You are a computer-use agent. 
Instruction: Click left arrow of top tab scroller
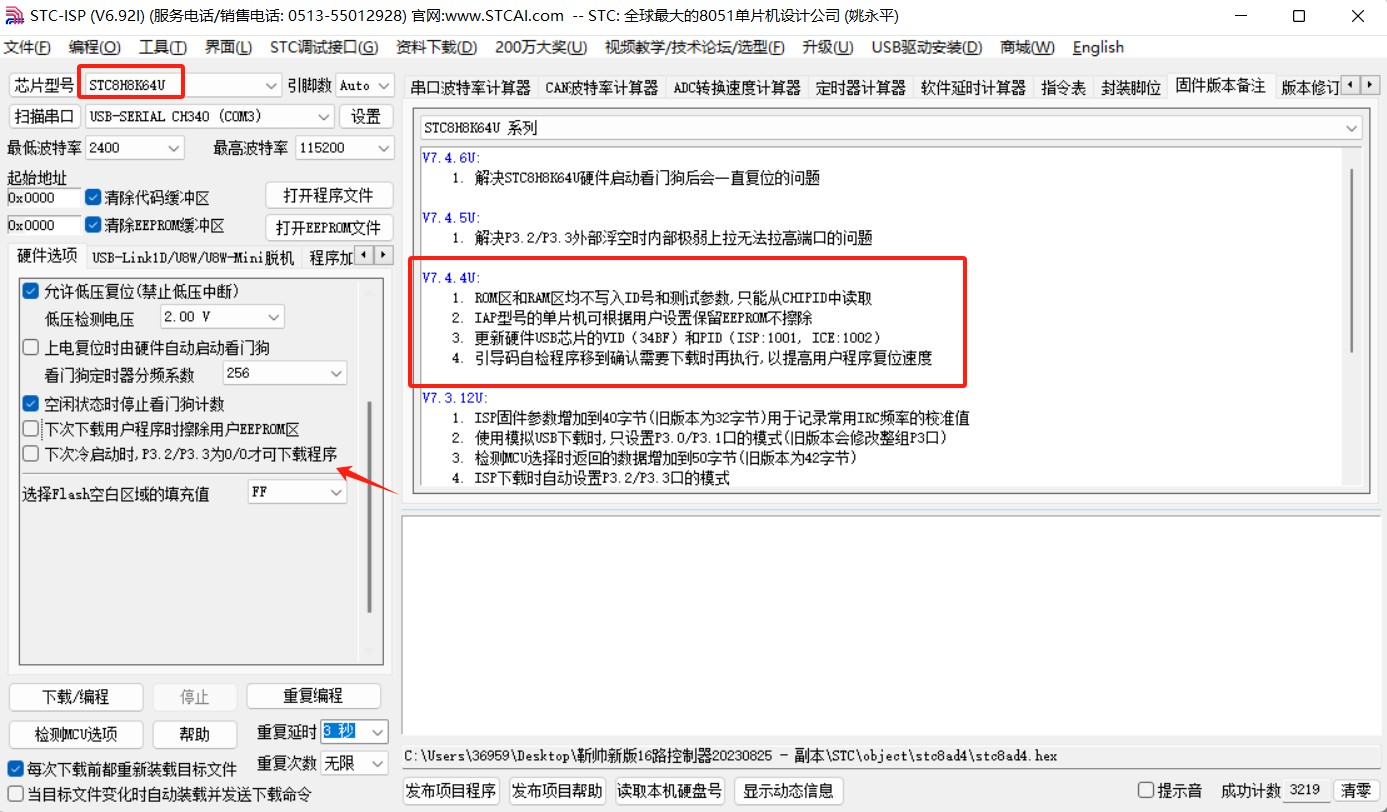(1351, 85)
